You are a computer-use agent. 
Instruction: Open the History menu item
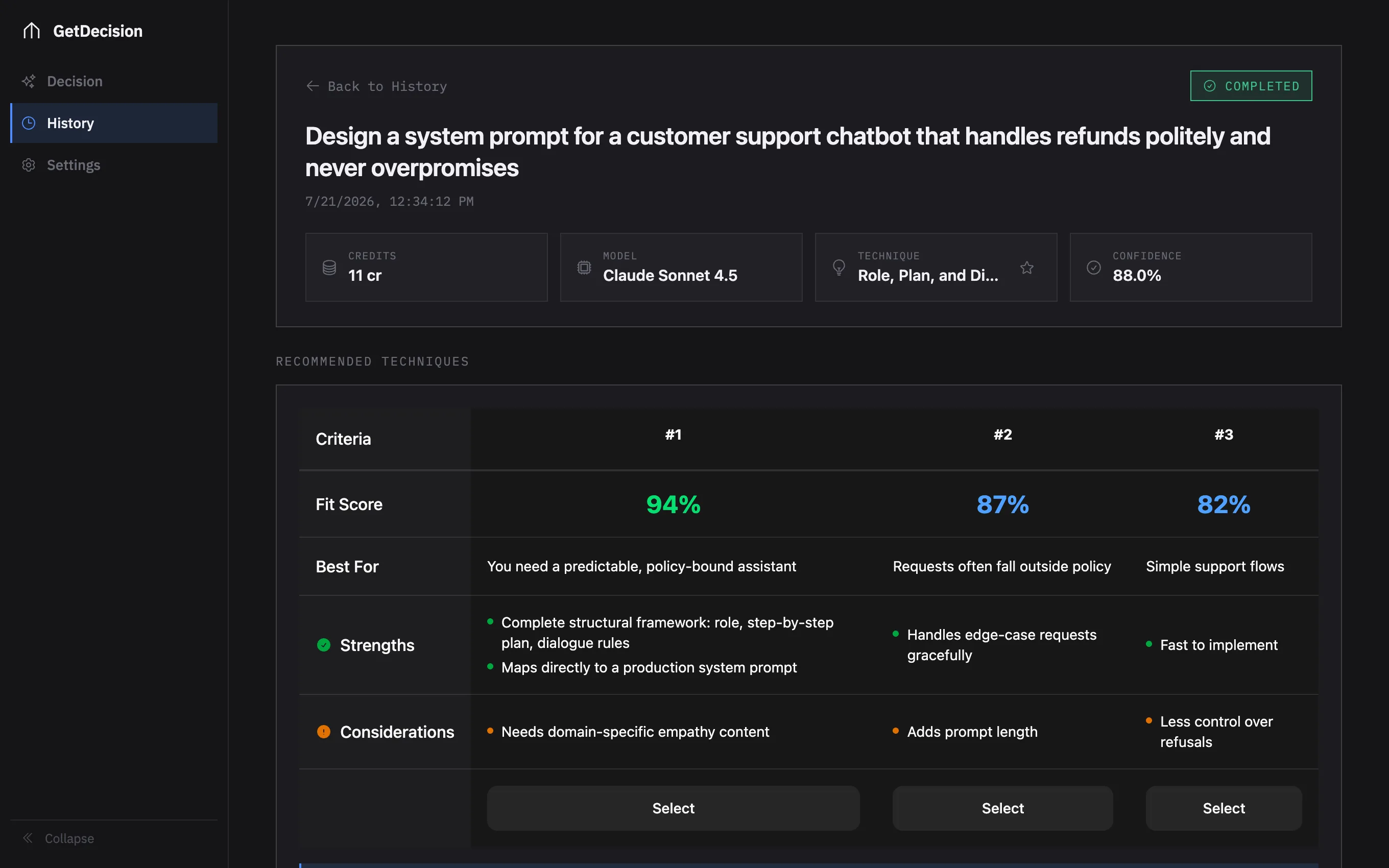click(114, 123)
